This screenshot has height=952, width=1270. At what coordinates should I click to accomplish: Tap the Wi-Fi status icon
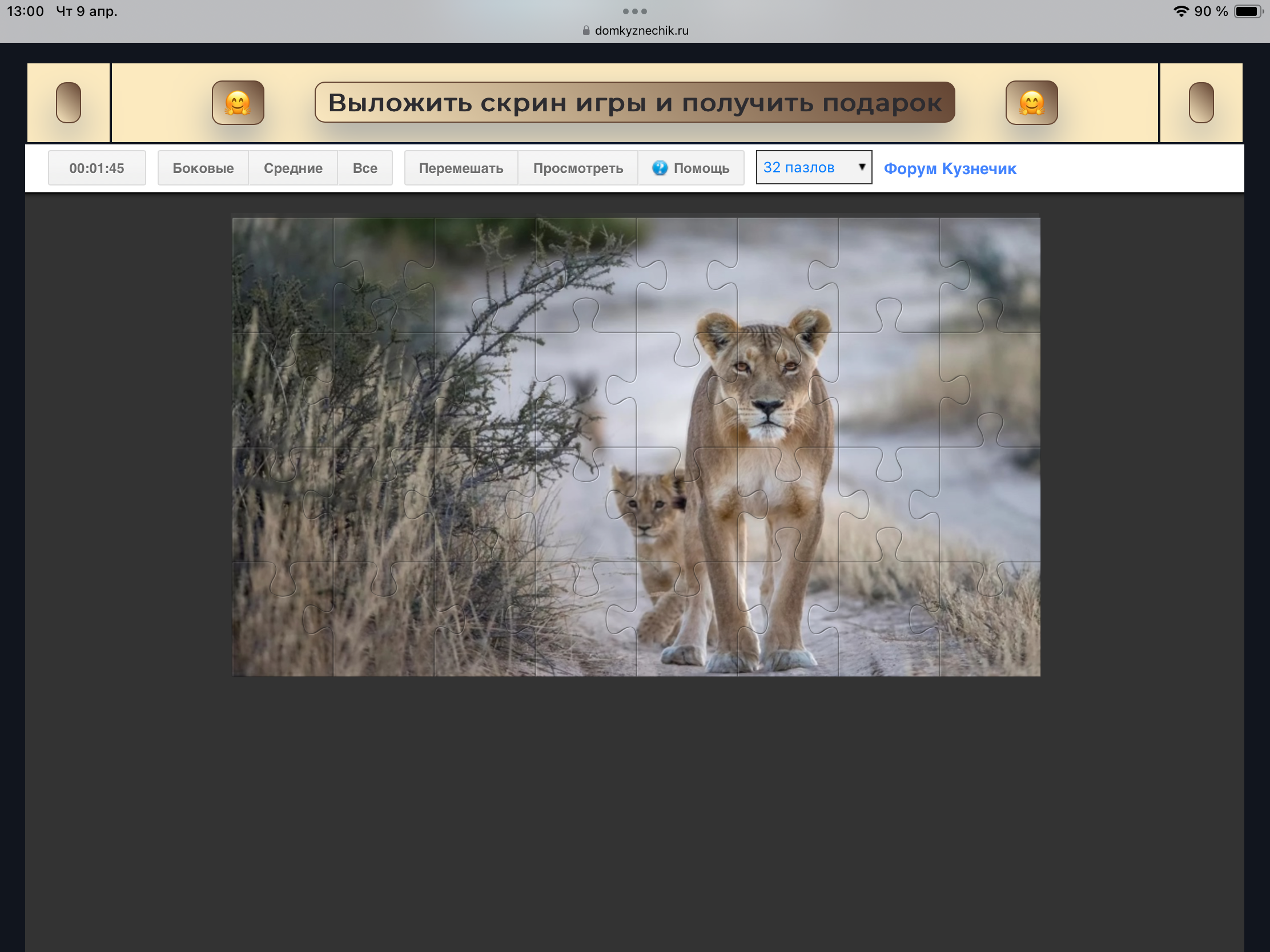[1180, 11]
